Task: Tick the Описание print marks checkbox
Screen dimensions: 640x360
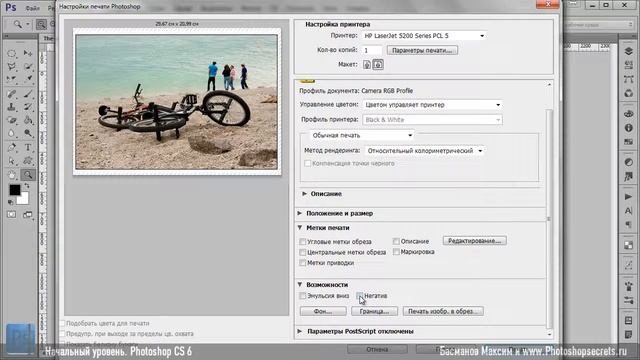Action: click(x=396, y=241)
